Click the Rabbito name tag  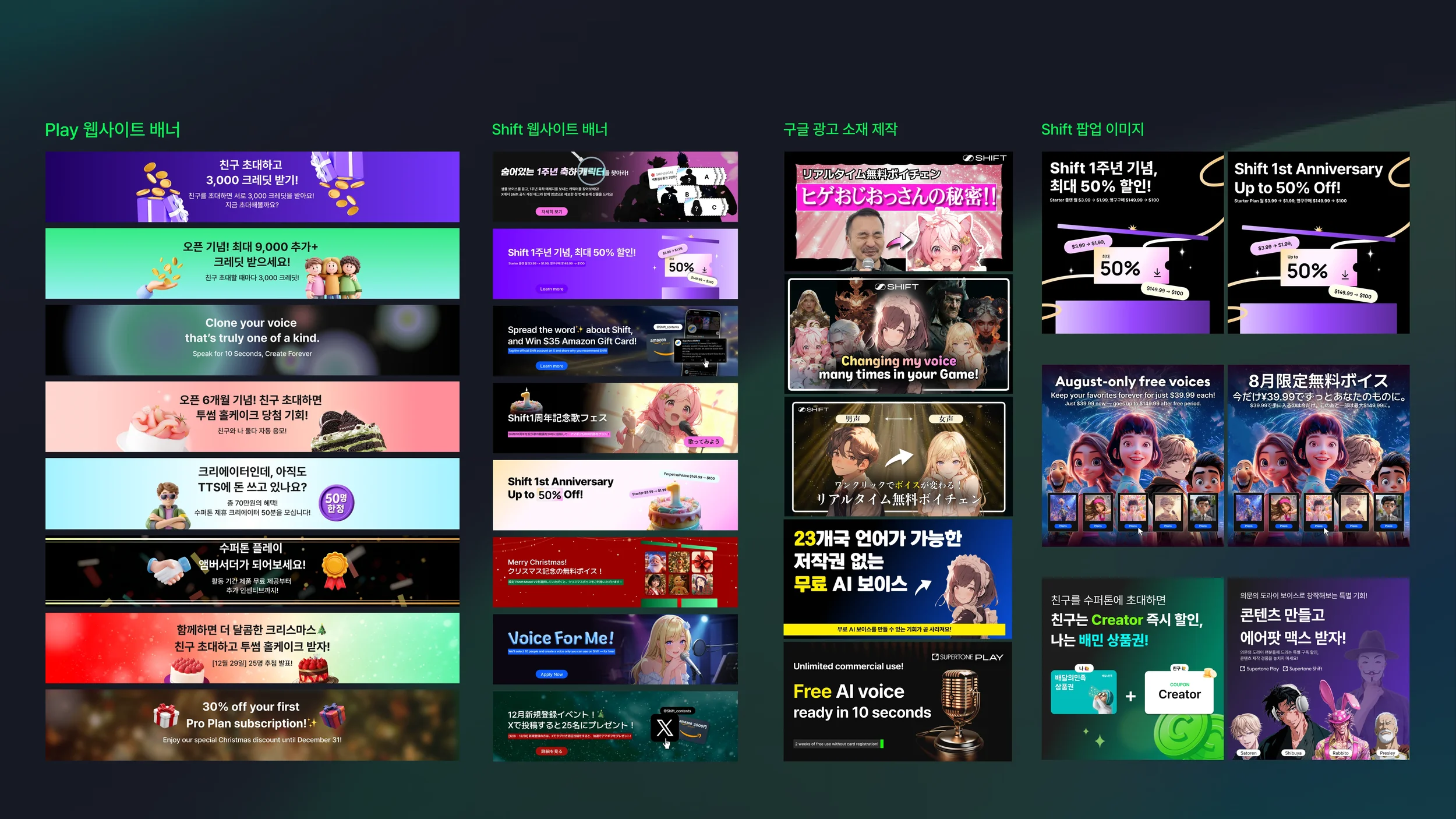(x=1340, y=753)
